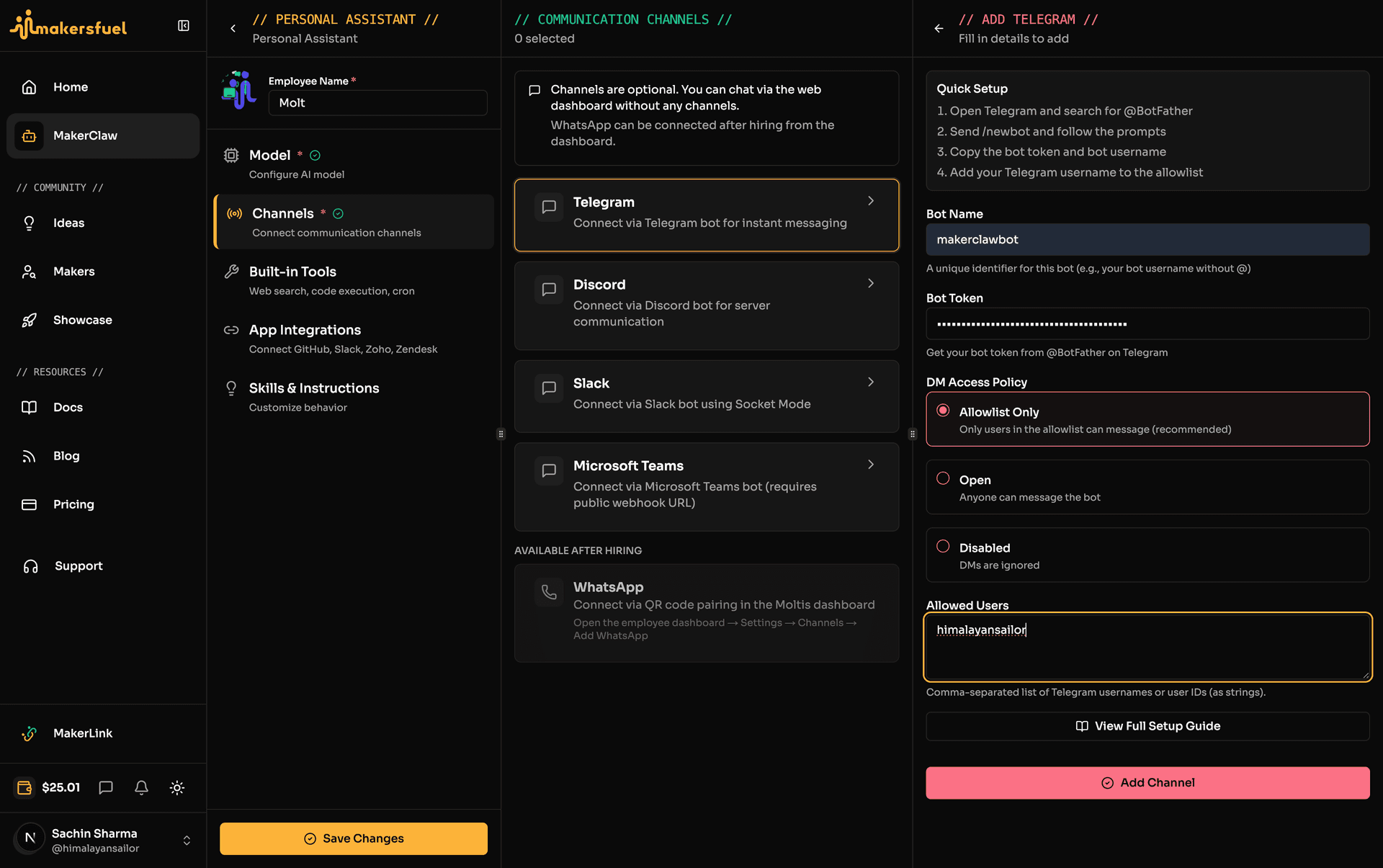Go back from Add Telegram panel
1383x868 pixels.
coord(939,29)
